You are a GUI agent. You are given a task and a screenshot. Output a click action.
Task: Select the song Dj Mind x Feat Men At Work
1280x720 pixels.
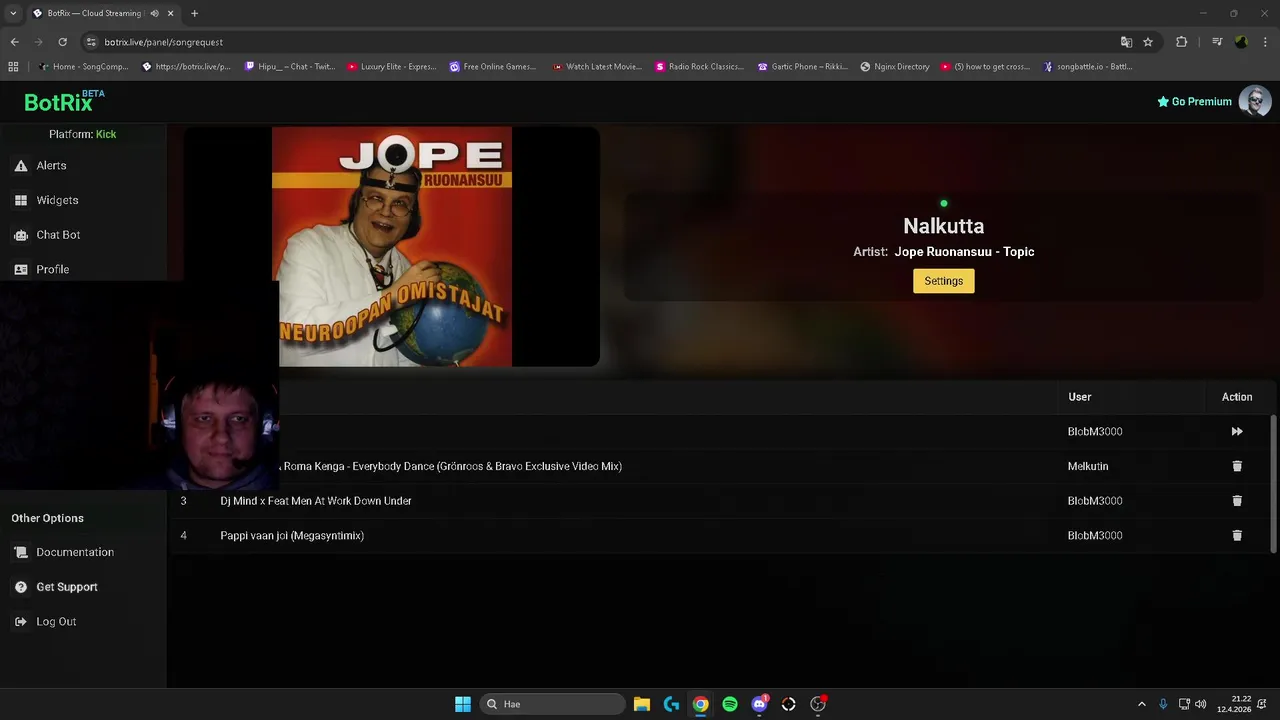pyautogui.click(x=316, y=501)
